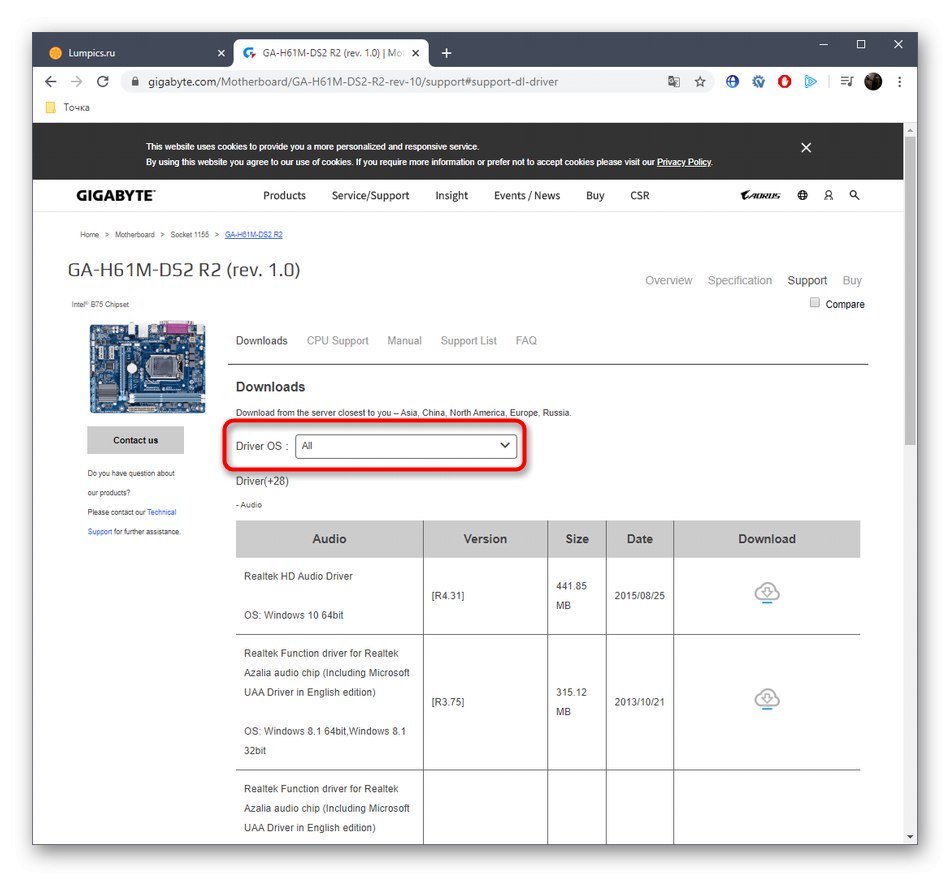950x877 pixels.
Task: Click the Contact us button
Action: click(135, 440)
